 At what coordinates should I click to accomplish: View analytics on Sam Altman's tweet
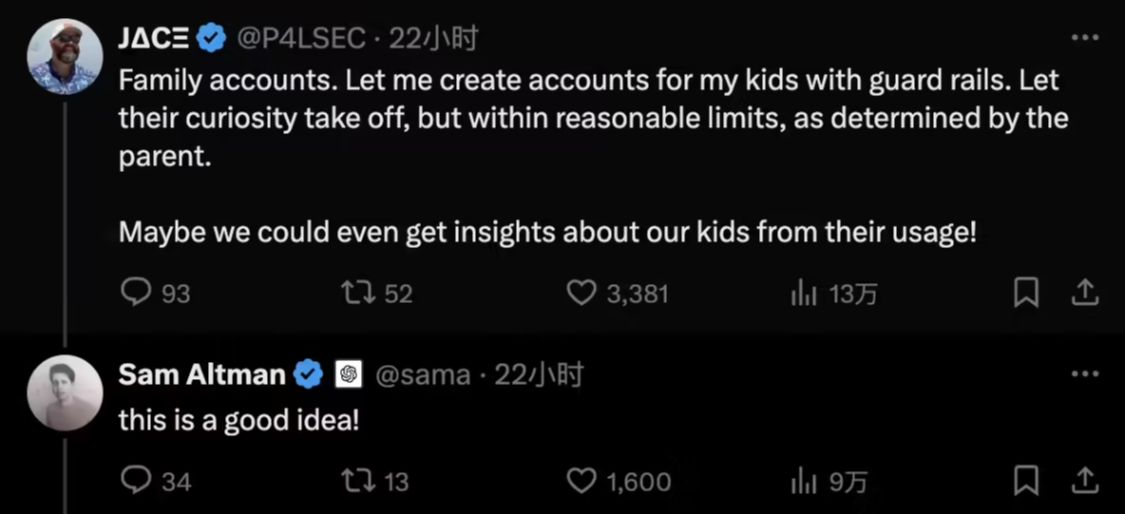[801, 481]
